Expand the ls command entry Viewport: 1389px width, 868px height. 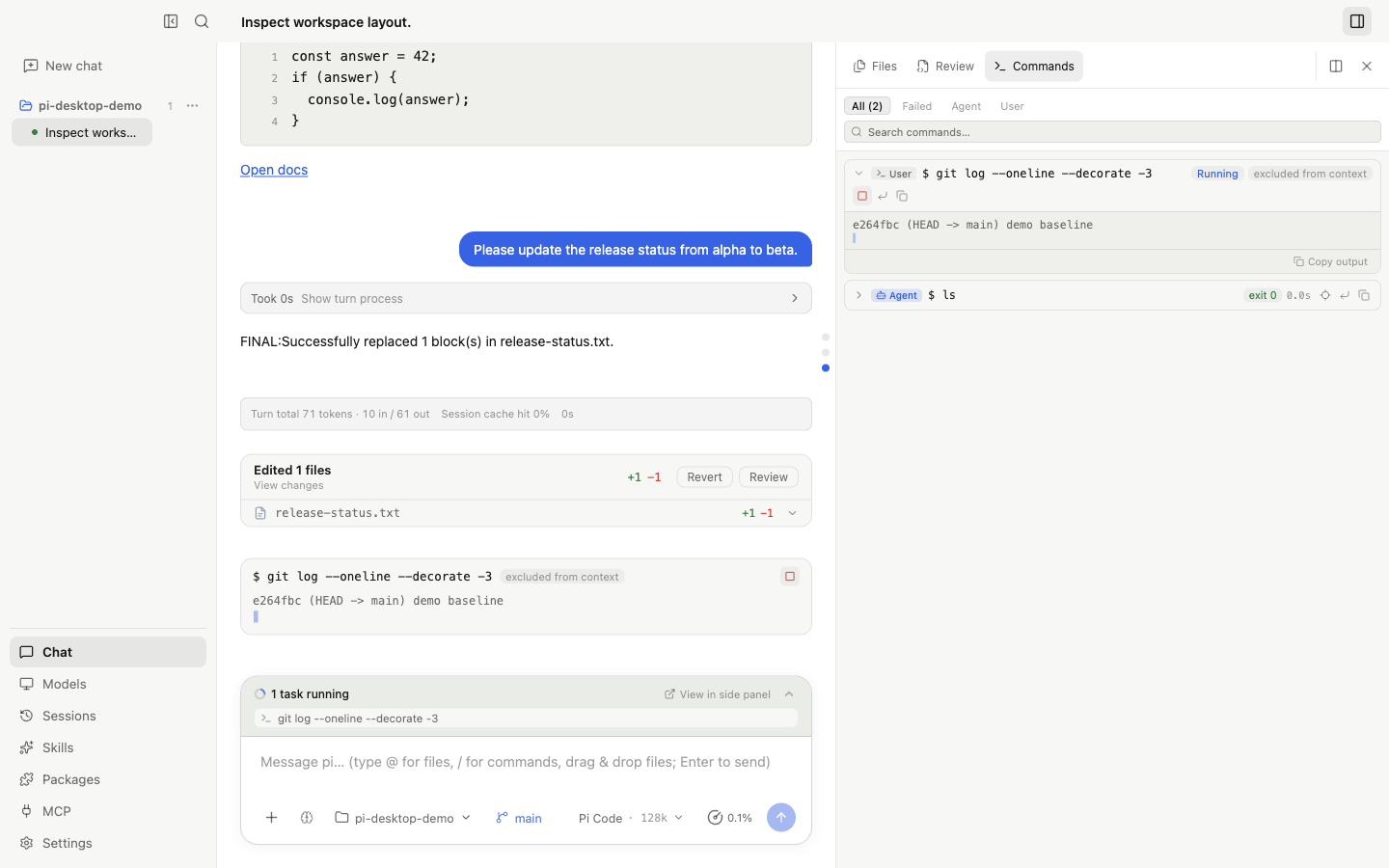pyautogui.click(x=858, y=295)
